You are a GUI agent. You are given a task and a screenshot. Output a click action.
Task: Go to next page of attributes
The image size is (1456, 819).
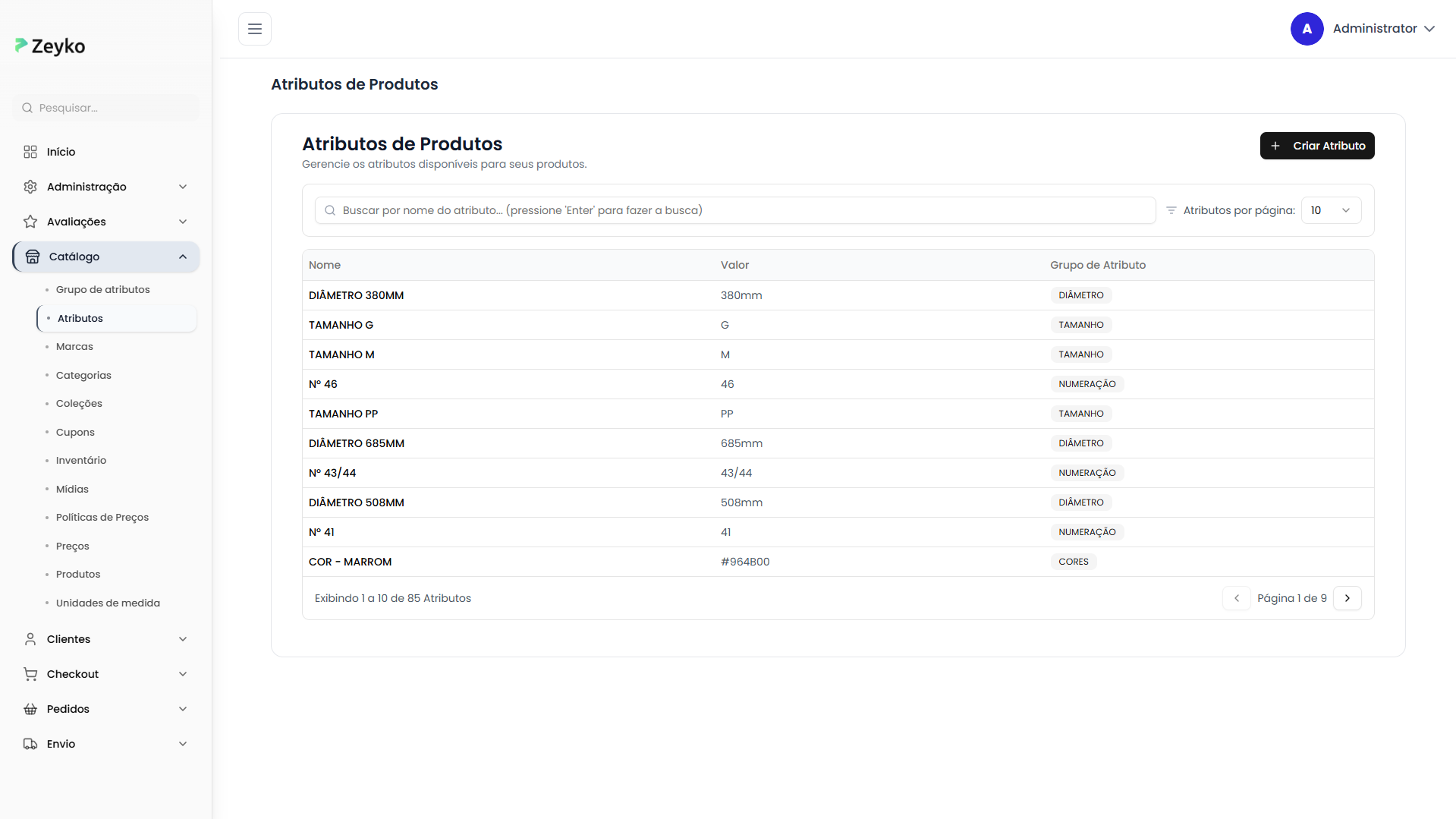(x=1348, y=598)
